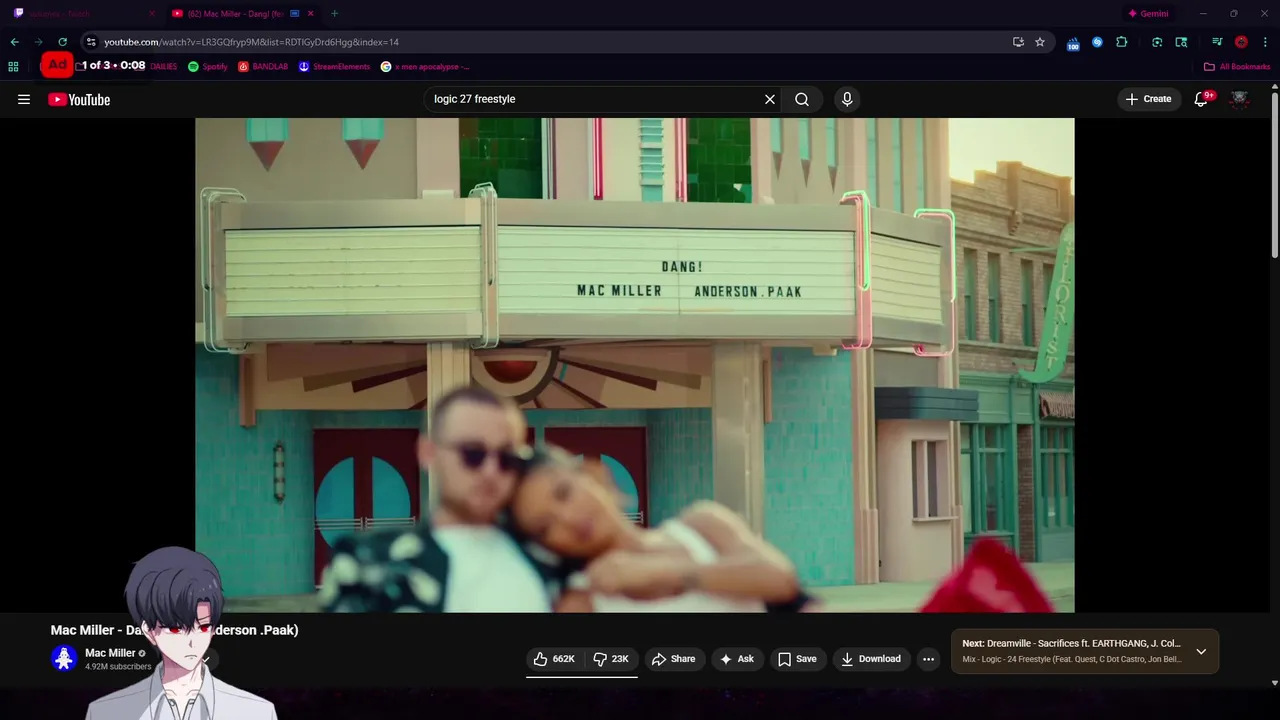
Task: Click the Next: Dreamville - Sacrifices text
Action: (1071, 644)
